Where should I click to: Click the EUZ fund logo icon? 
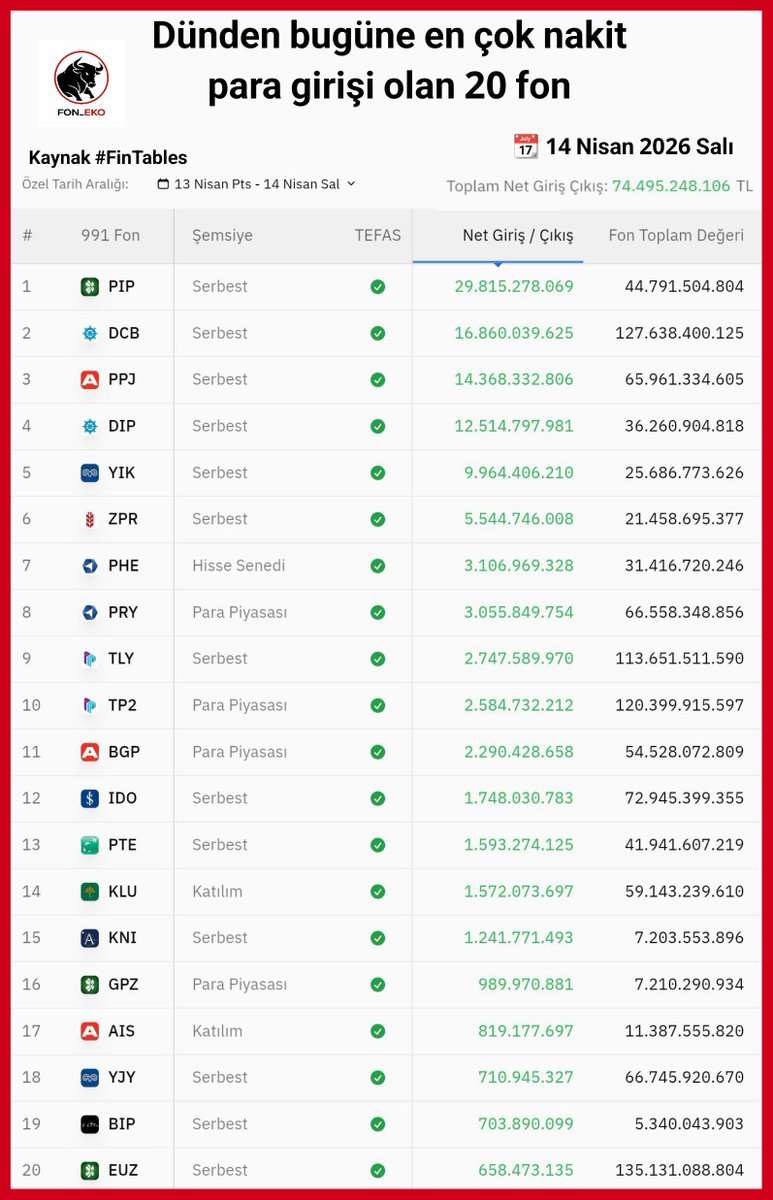[x=90, y=1170]
